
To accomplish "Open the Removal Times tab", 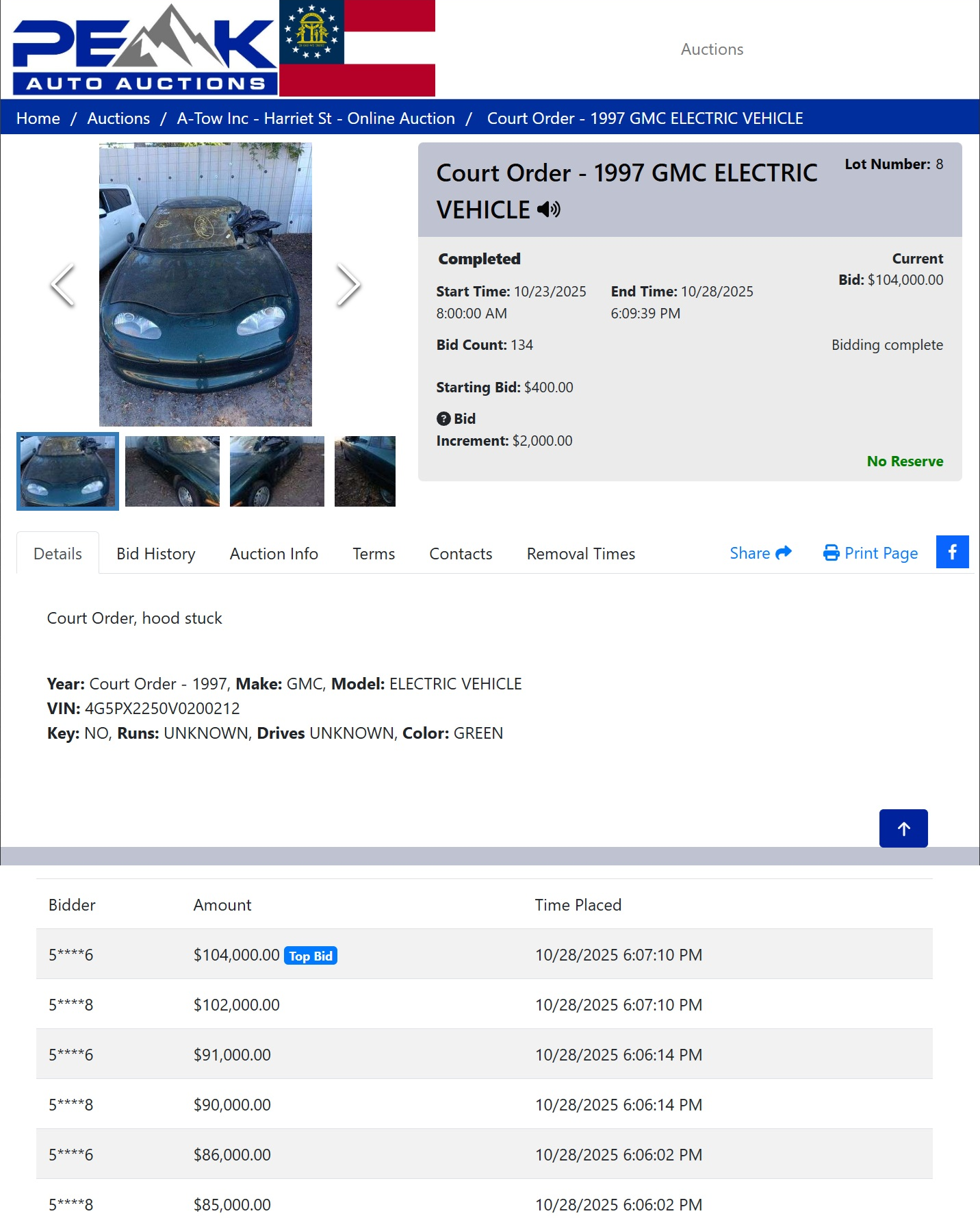I will click(580, 554).
